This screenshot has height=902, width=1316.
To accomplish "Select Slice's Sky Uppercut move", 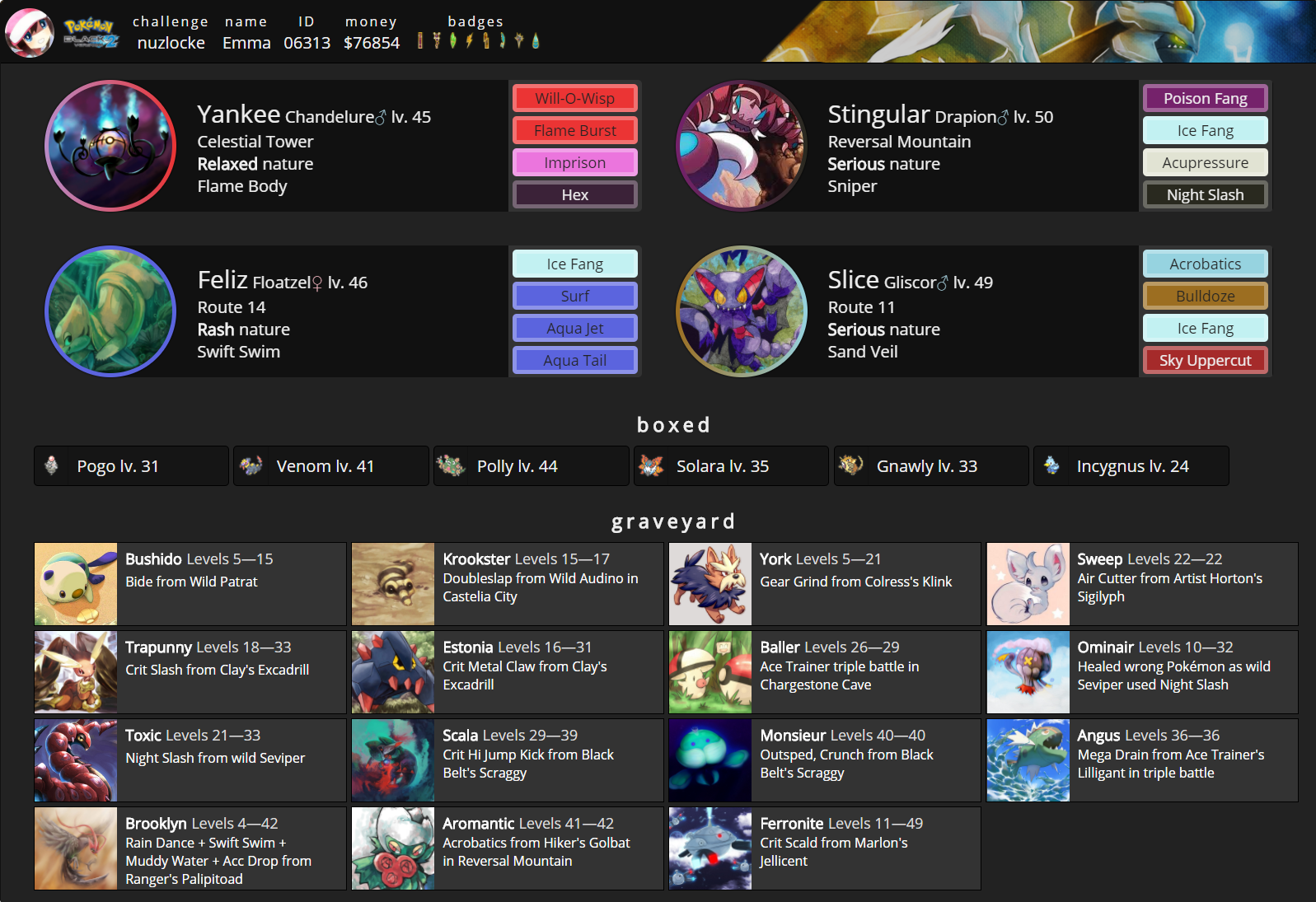I will tap(1206, 361).
